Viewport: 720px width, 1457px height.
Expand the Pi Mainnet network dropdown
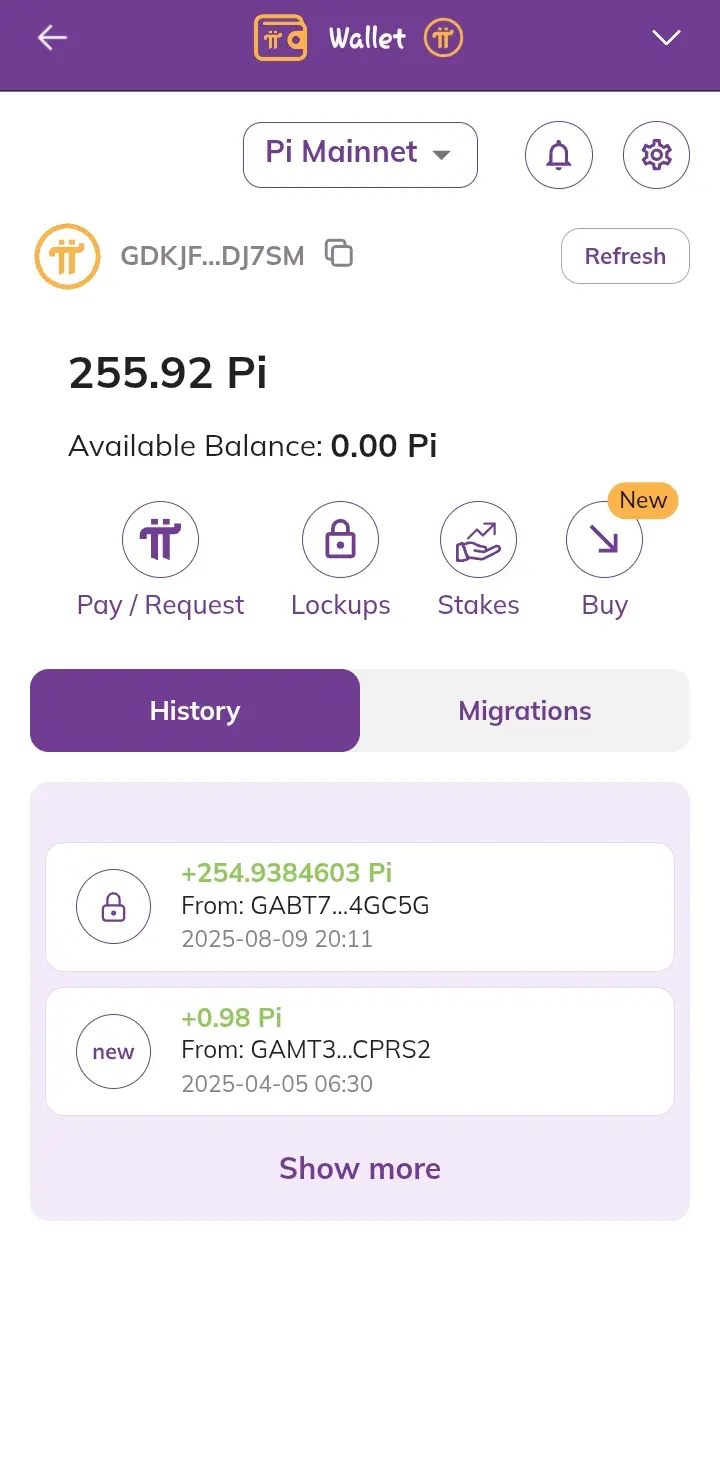[360, 155]
